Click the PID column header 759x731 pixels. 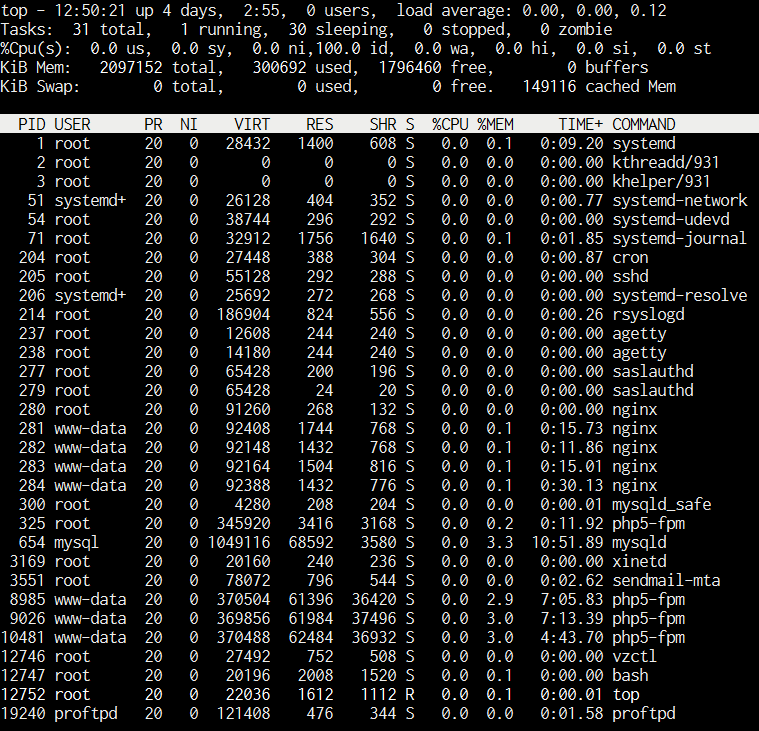(x=32, y=124)
